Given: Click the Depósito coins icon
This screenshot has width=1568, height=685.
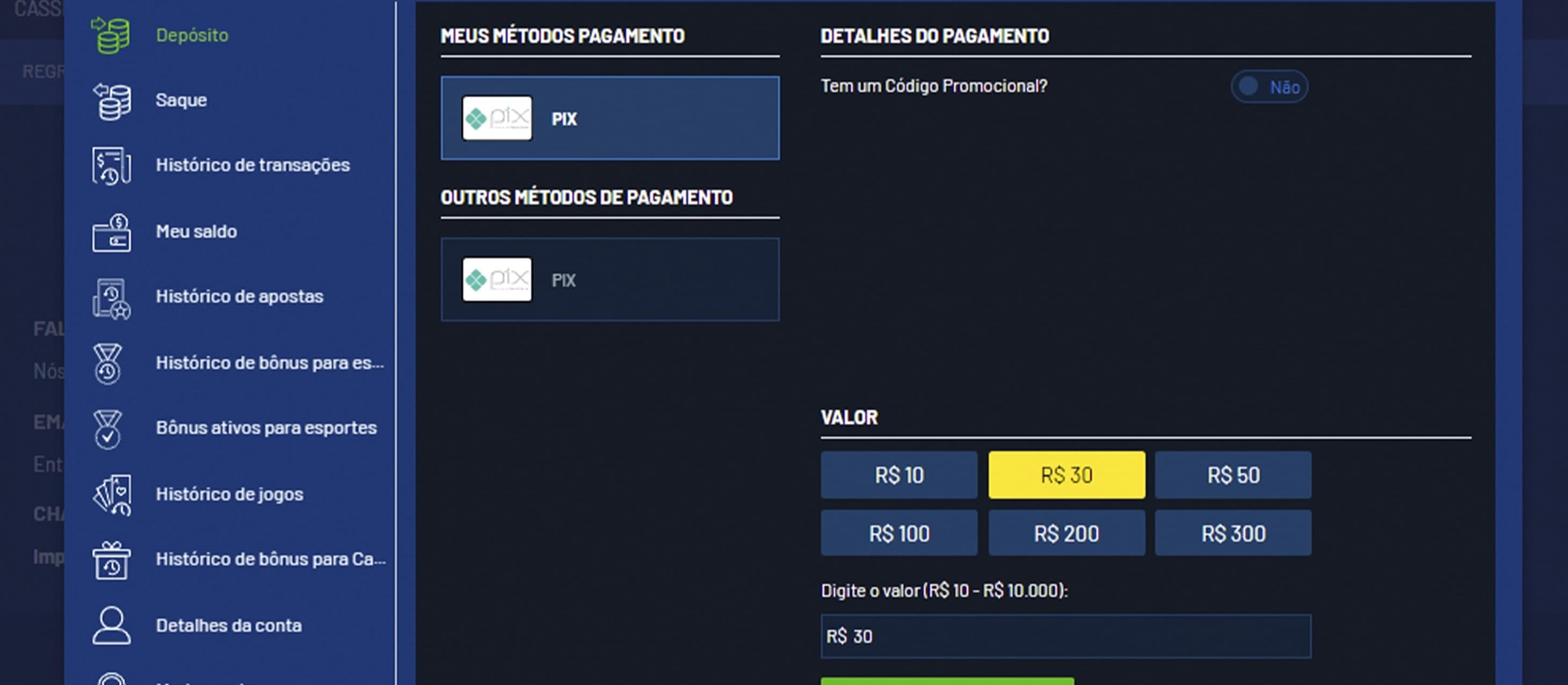Looking at the screenshot, I should pyautogui.click(x=111, y=35).
